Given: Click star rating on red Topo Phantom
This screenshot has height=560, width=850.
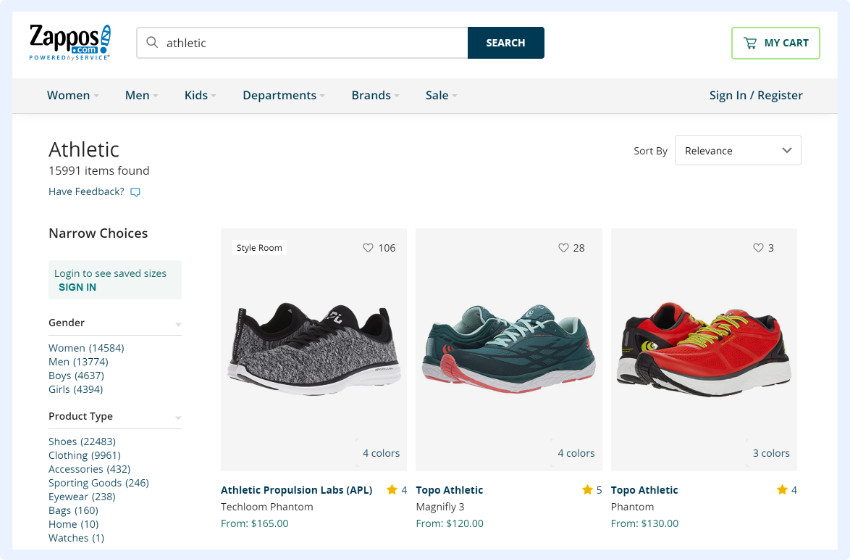Looking at the screenshot, I should click(782, 490).
